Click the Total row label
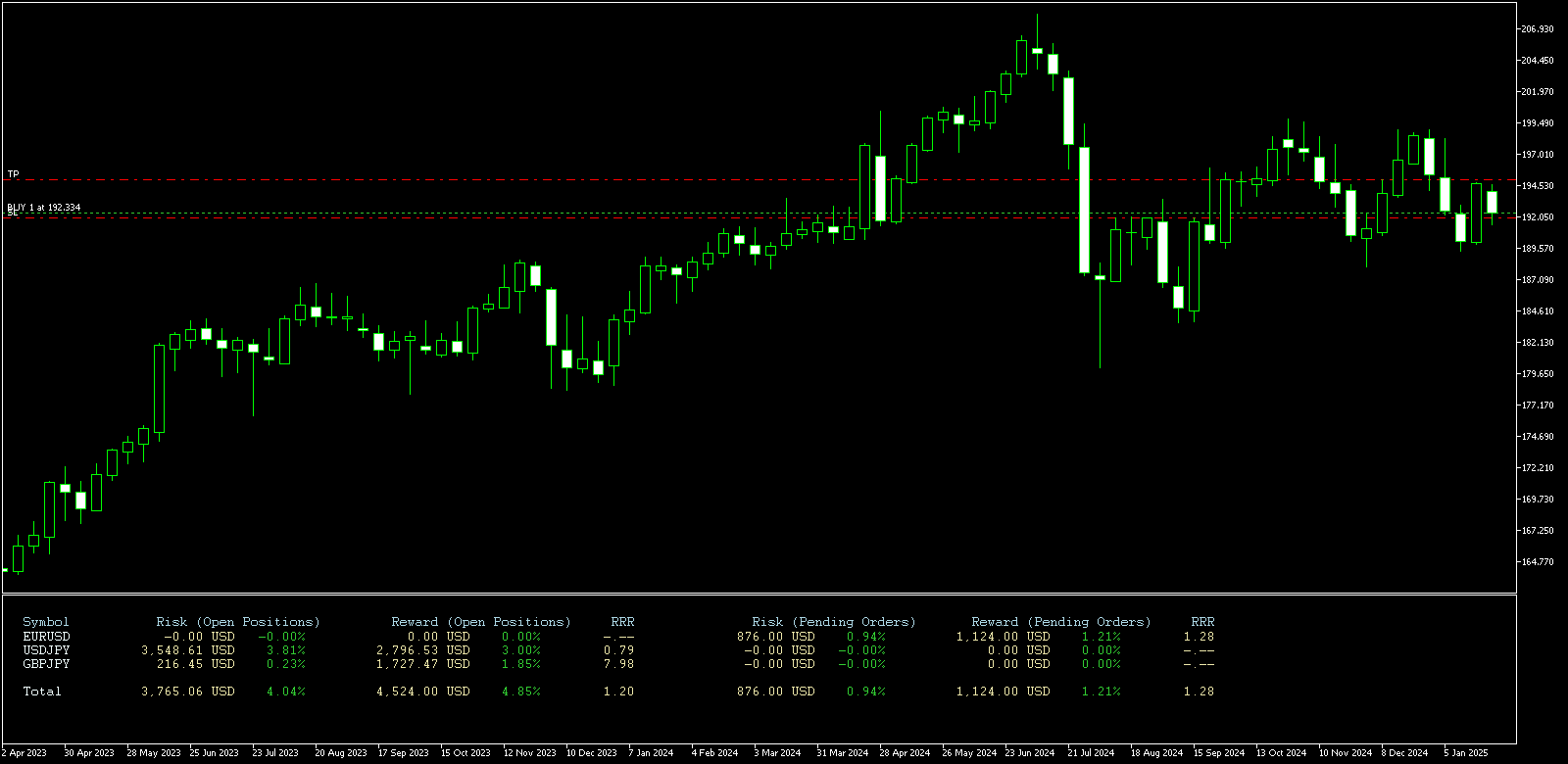This screenshot has width=1568, height=764. [x=42, y=692]
